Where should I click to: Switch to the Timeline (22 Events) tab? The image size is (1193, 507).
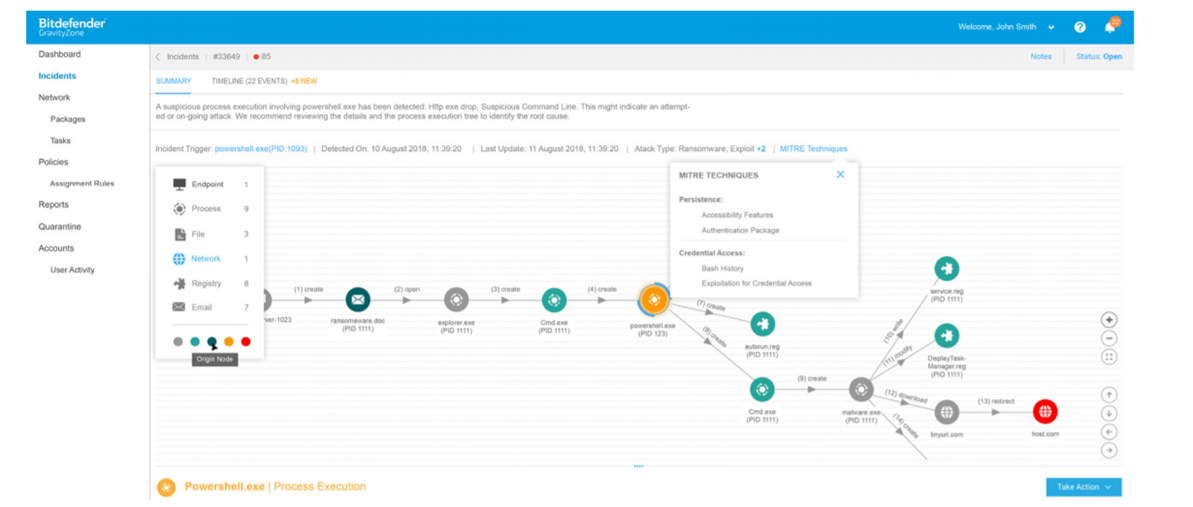click(x=249, y=81)
